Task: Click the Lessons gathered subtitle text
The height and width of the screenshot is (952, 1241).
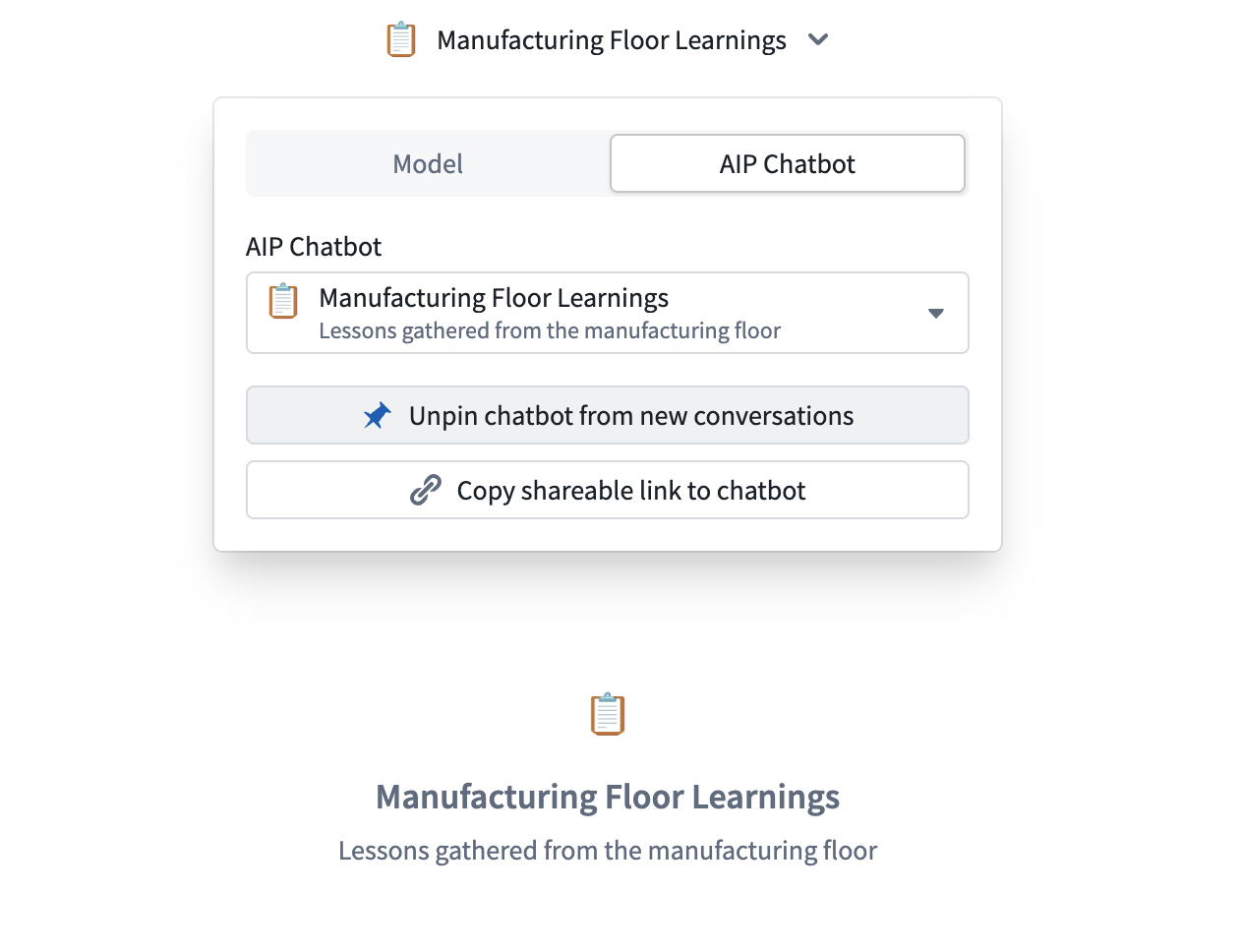Action: [608, 850]
